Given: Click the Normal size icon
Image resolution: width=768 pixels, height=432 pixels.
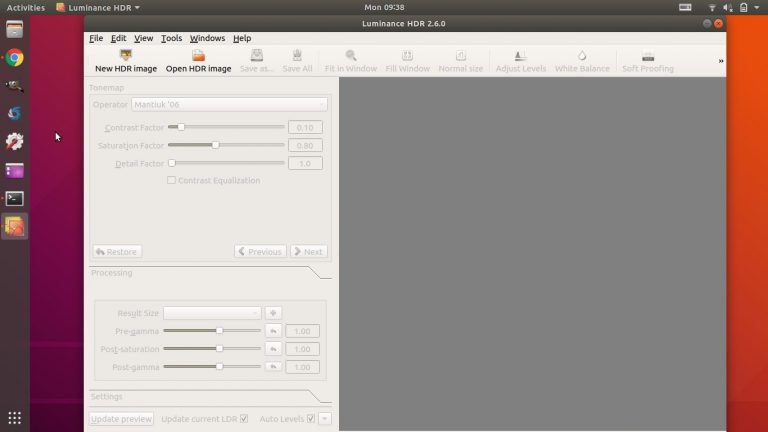Looking at the screenshot, I should click(461, 55).
